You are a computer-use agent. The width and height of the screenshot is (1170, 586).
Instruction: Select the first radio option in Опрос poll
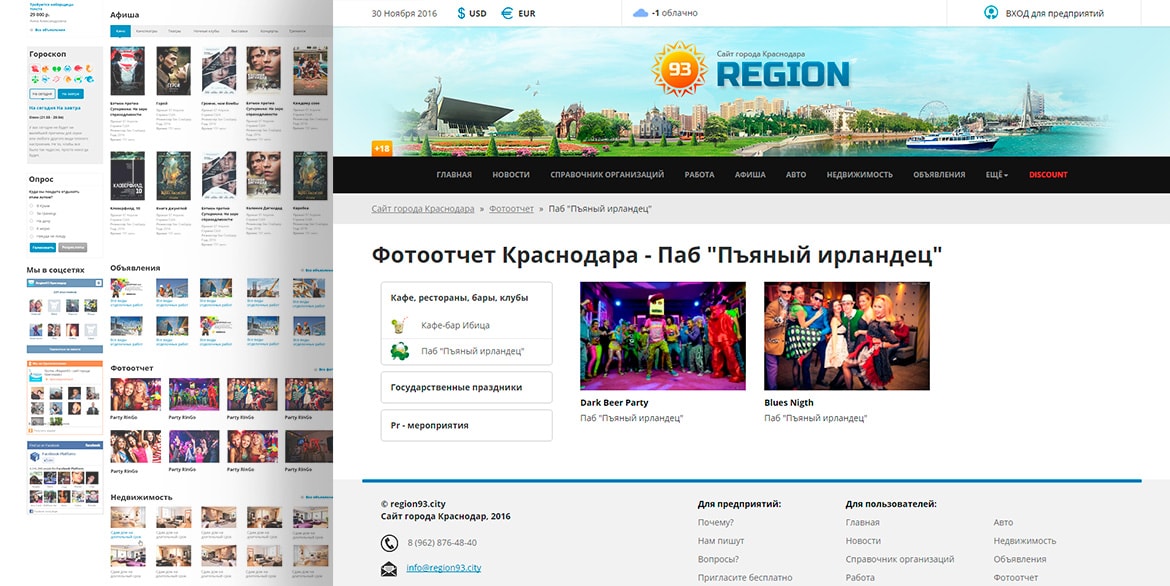click(31, 205)
